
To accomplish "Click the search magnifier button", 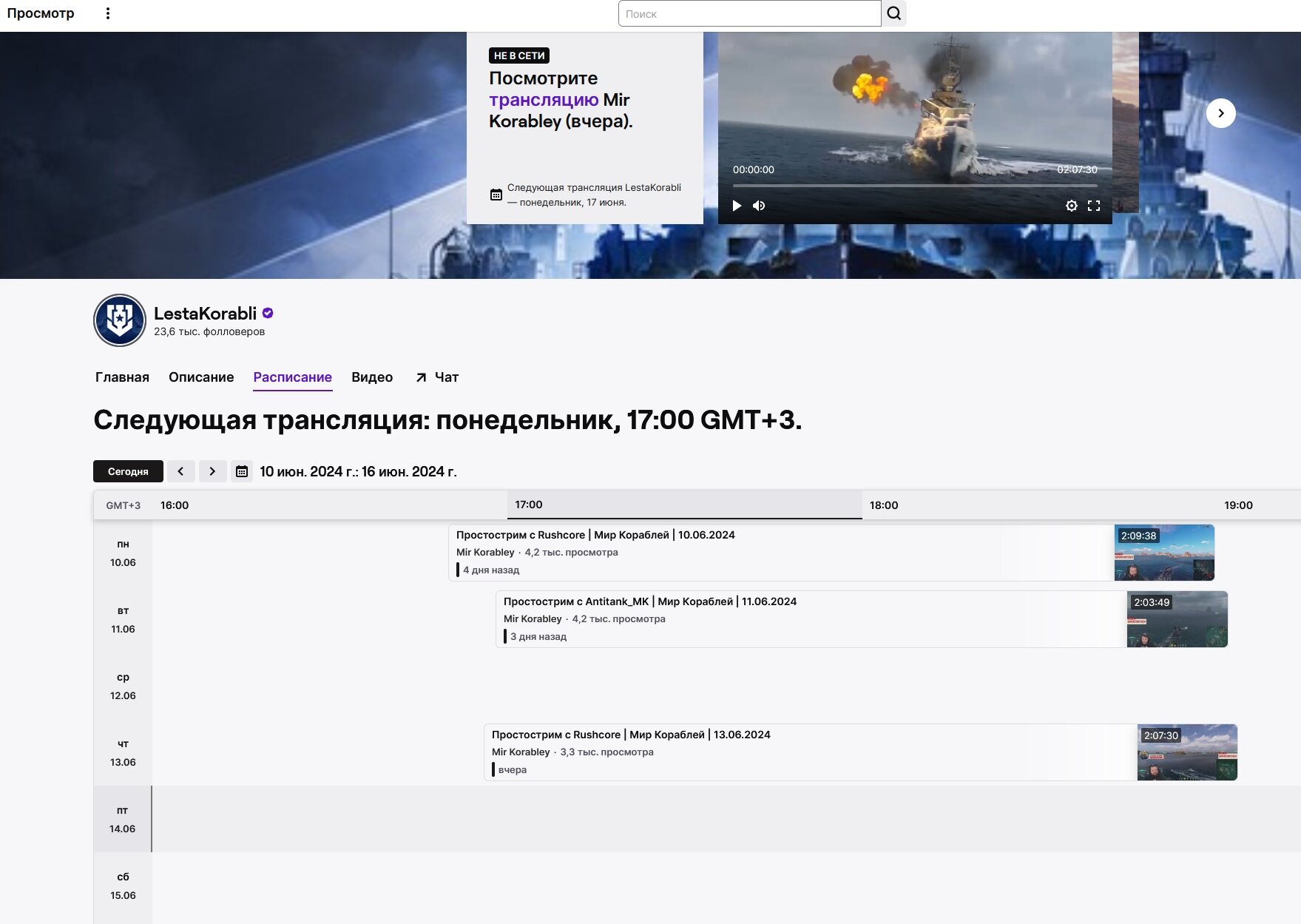I will (x=894, y=13).
